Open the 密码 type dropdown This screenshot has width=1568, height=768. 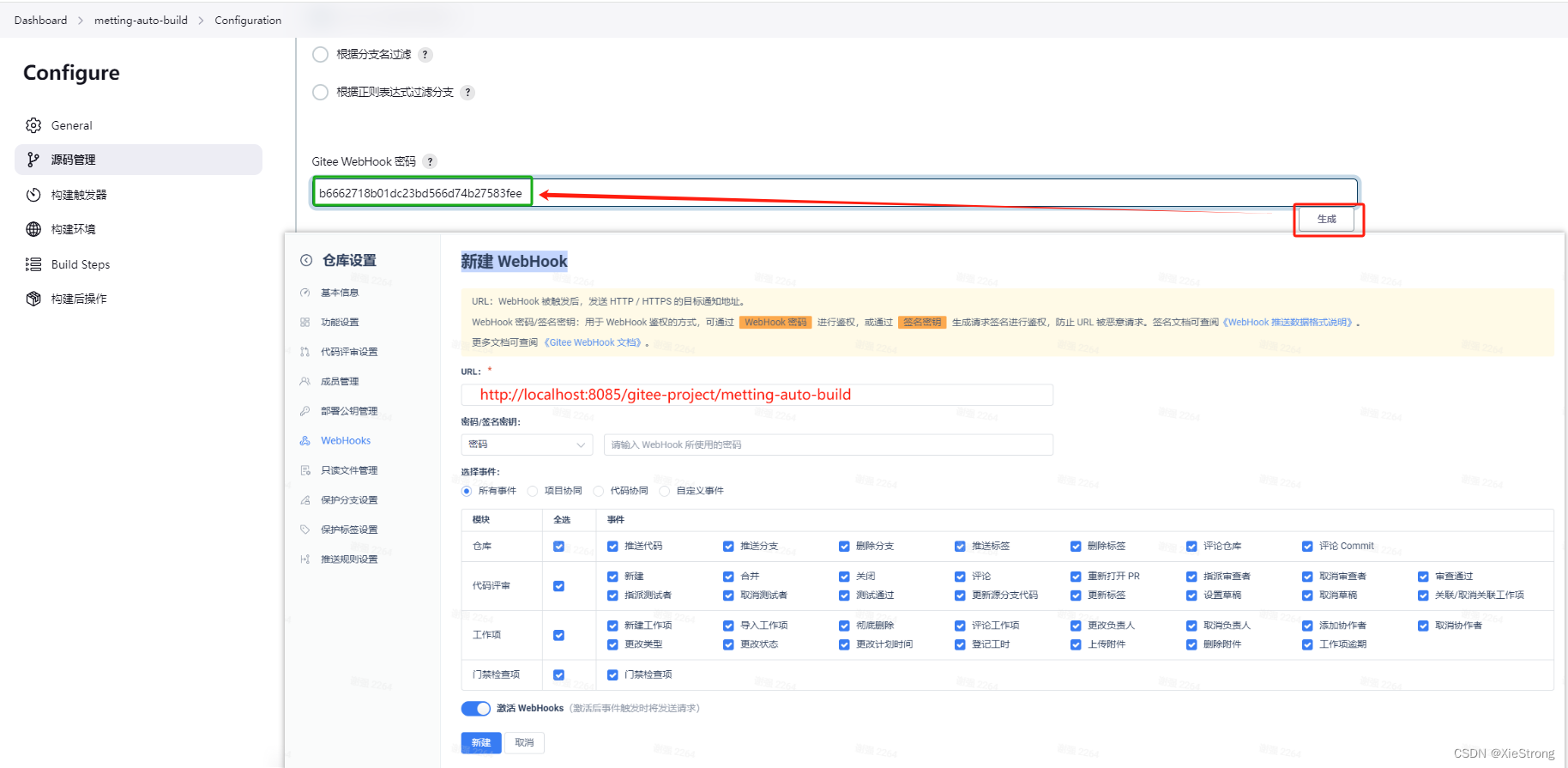527,444
